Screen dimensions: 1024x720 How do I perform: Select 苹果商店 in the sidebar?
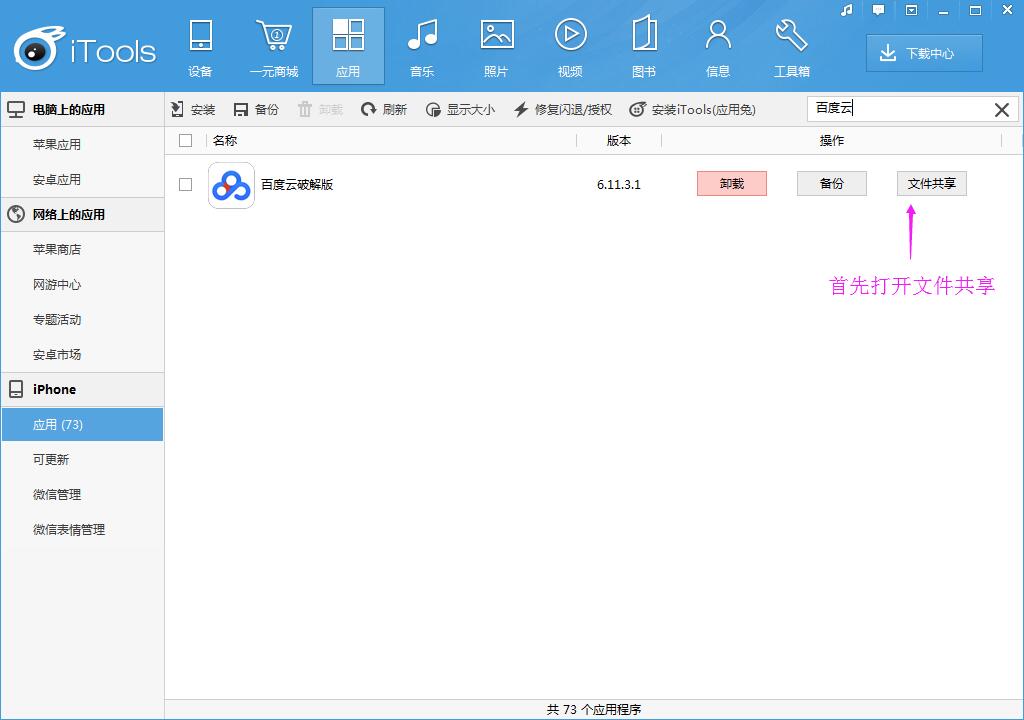click(82, 249)
